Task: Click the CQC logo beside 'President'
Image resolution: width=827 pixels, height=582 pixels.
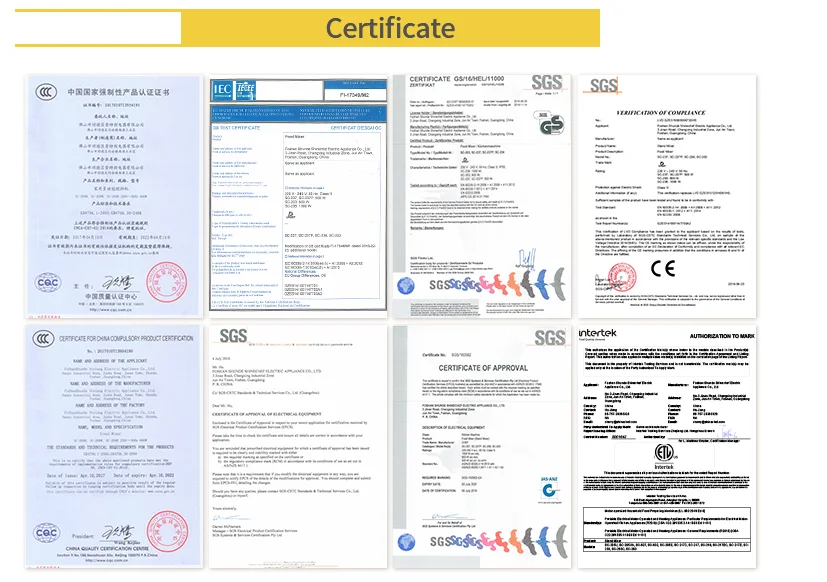Action: pos(47,532)
